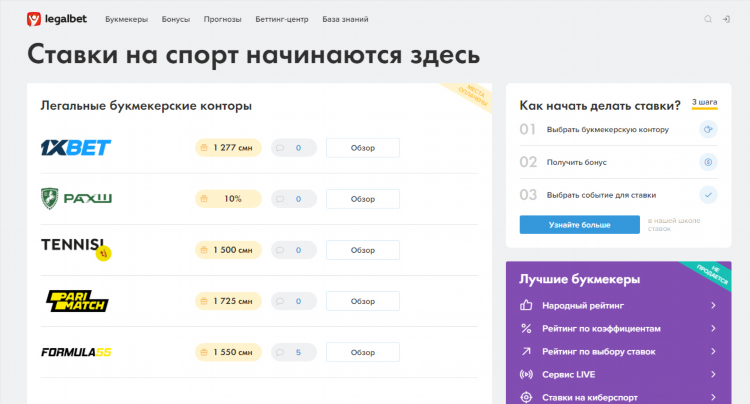Open the Букмекеры menu
The height and width of the screenshot is (404, 750).
click(126, 19)
